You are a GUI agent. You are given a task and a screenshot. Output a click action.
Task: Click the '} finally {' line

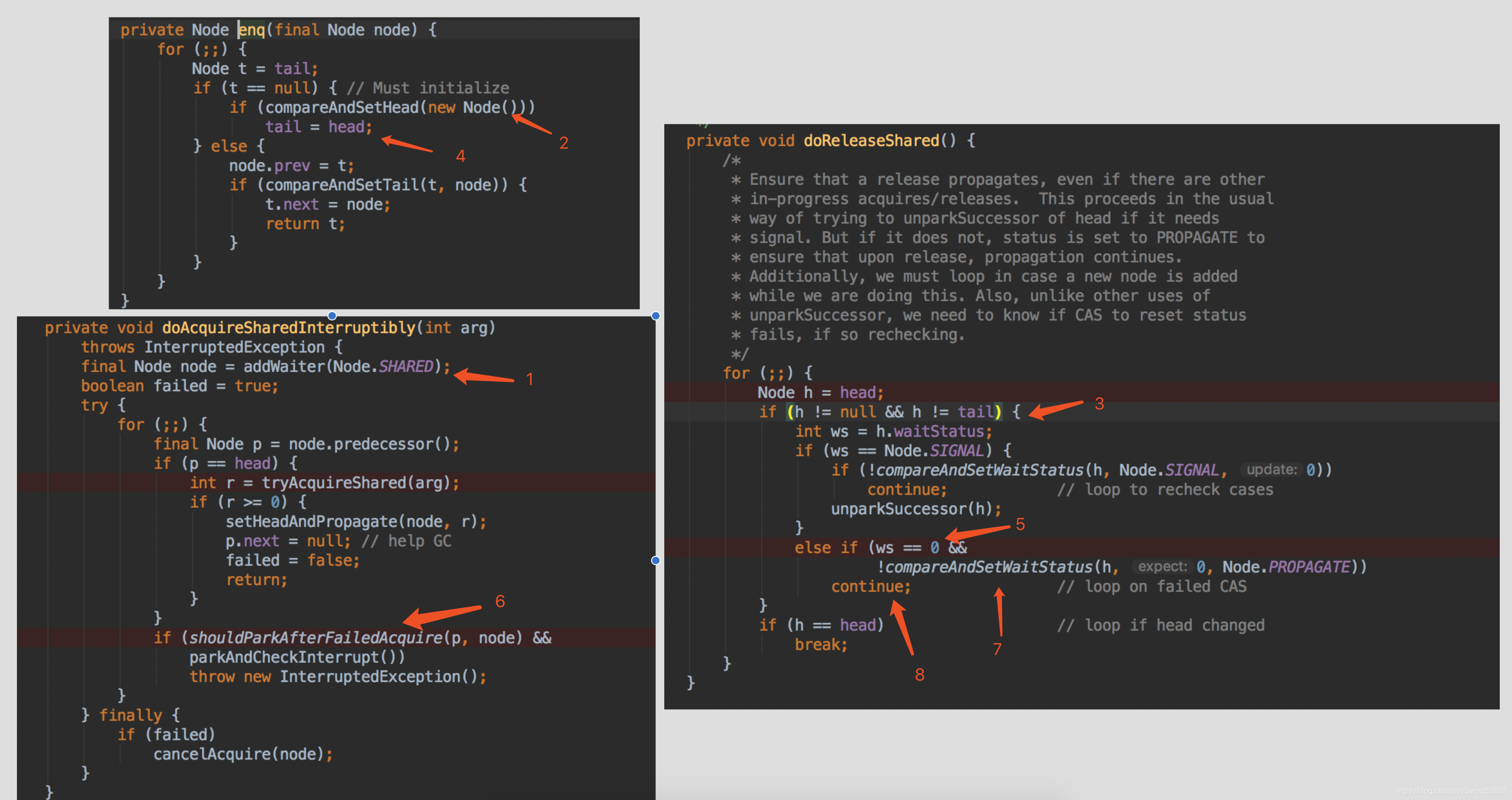tap(130, 715)
